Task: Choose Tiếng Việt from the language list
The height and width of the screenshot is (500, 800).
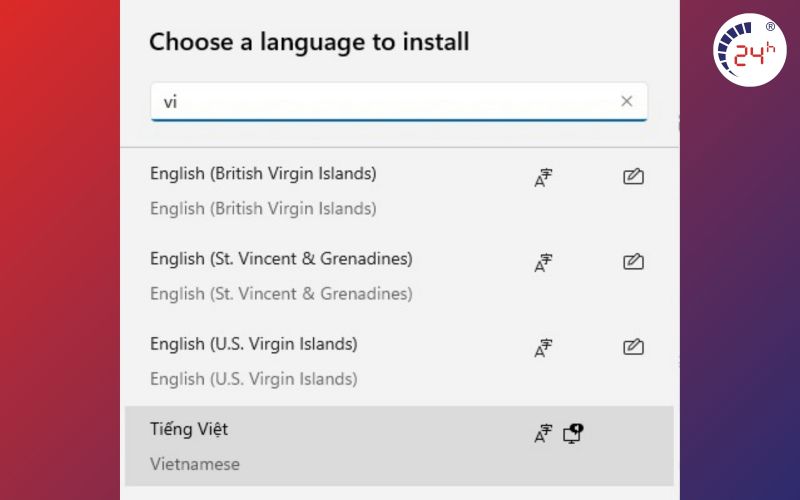Action: (x=399, y=446)
